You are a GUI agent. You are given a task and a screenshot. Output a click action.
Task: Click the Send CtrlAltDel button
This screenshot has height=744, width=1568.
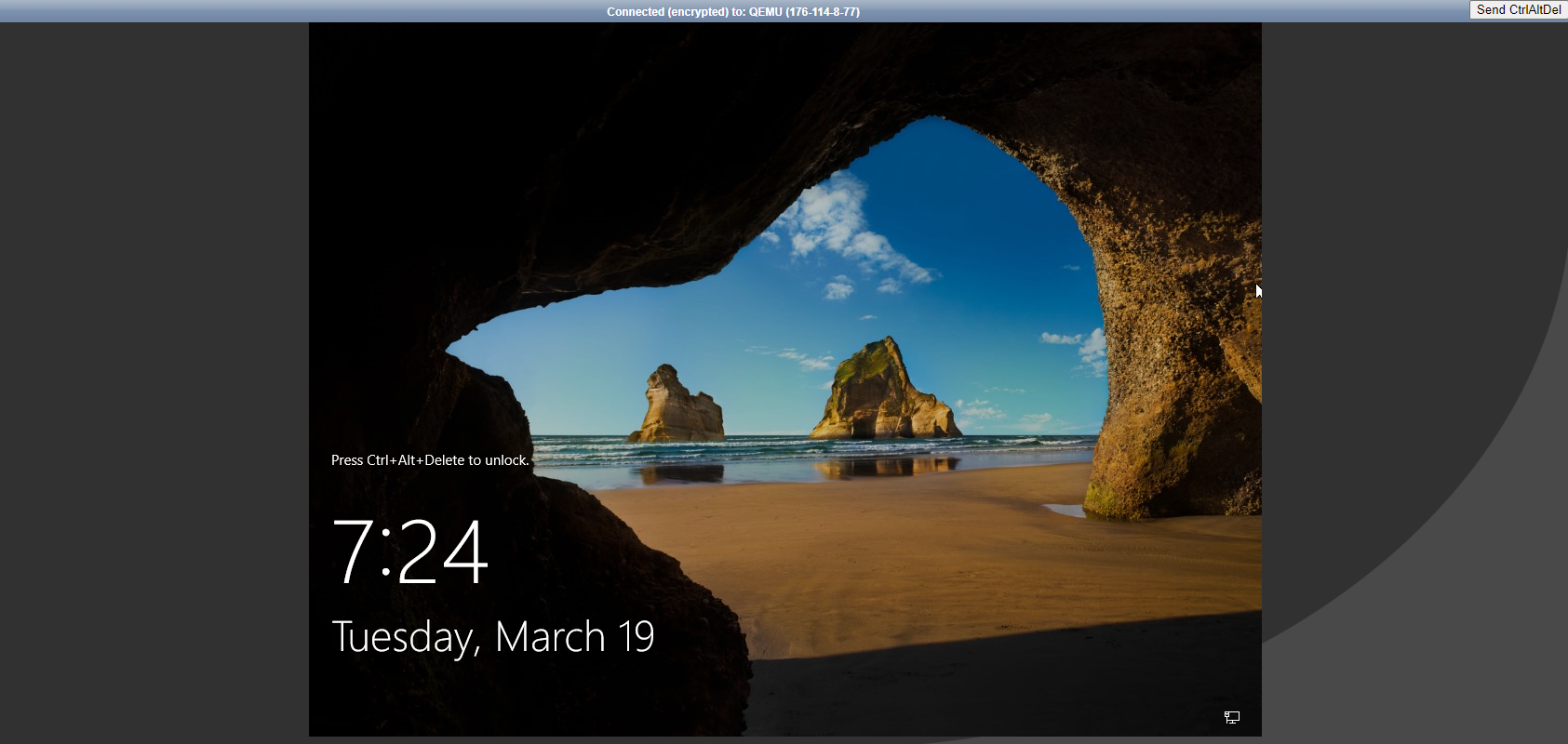(1519, 9)
